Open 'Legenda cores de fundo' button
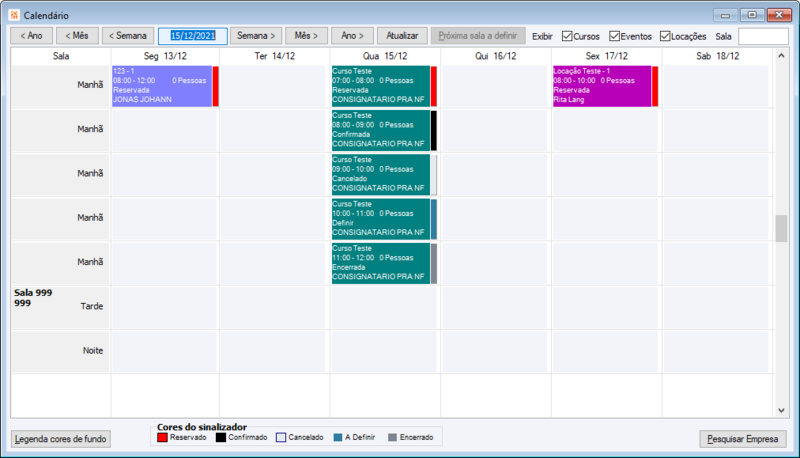This screenshot has width=800, height=458. coord(61,439)
